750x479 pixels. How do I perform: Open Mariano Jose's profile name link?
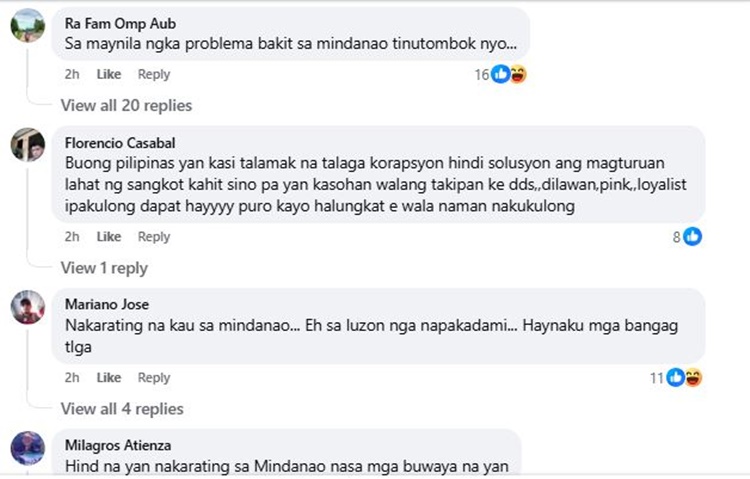click(x=106, y=304)
